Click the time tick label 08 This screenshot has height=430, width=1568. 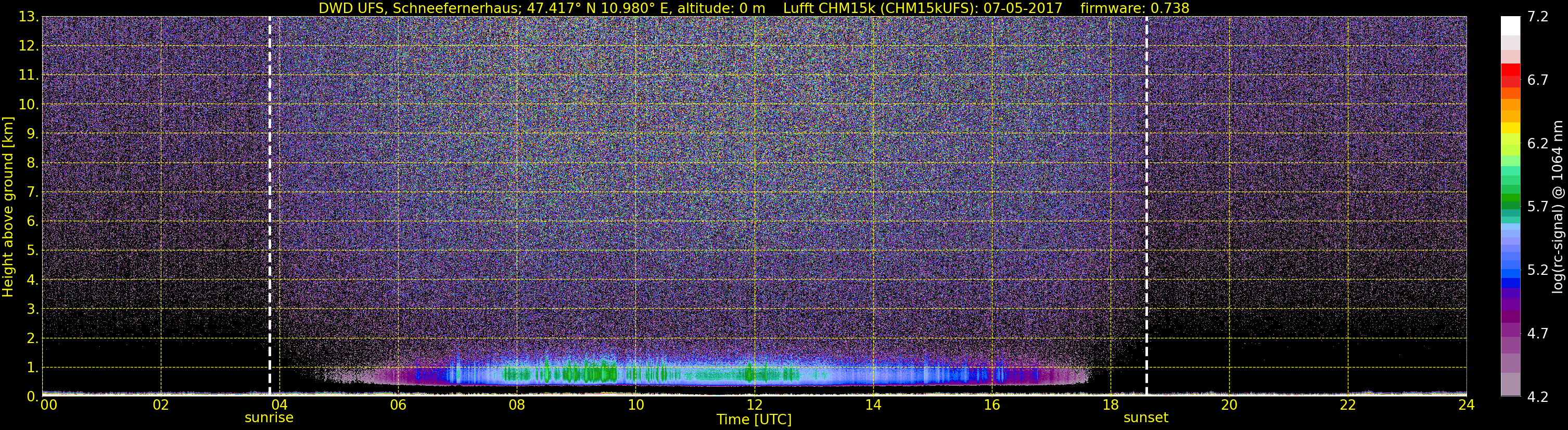pos(517,405)
